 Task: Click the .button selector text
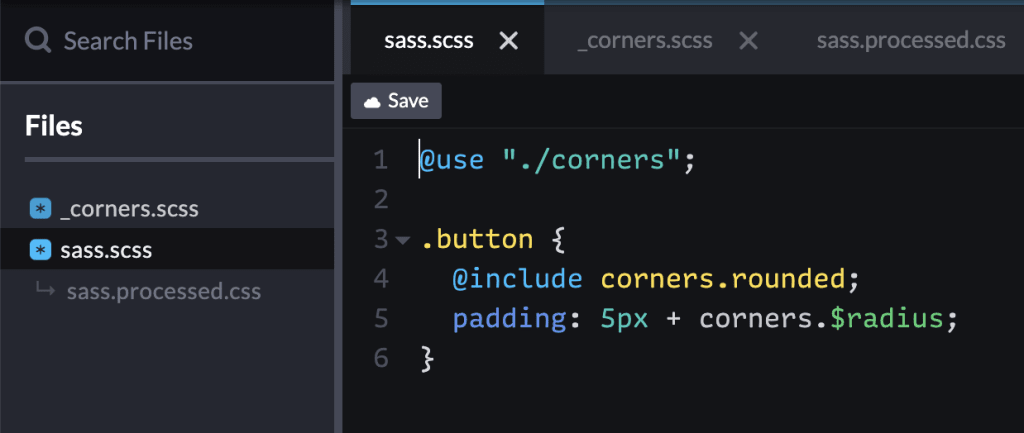point(477,240)
